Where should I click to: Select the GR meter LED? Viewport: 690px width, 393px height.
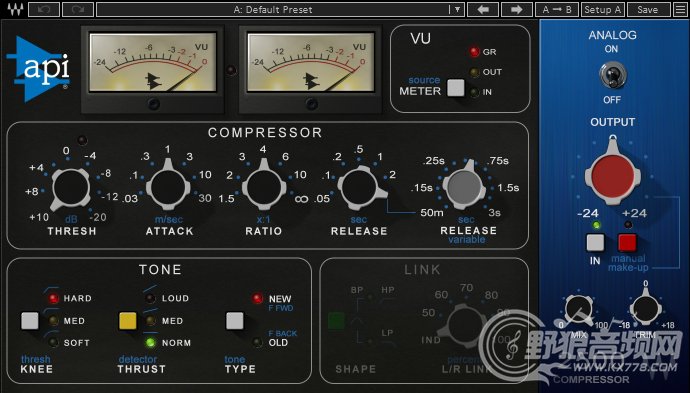click(x=474, y=52)
